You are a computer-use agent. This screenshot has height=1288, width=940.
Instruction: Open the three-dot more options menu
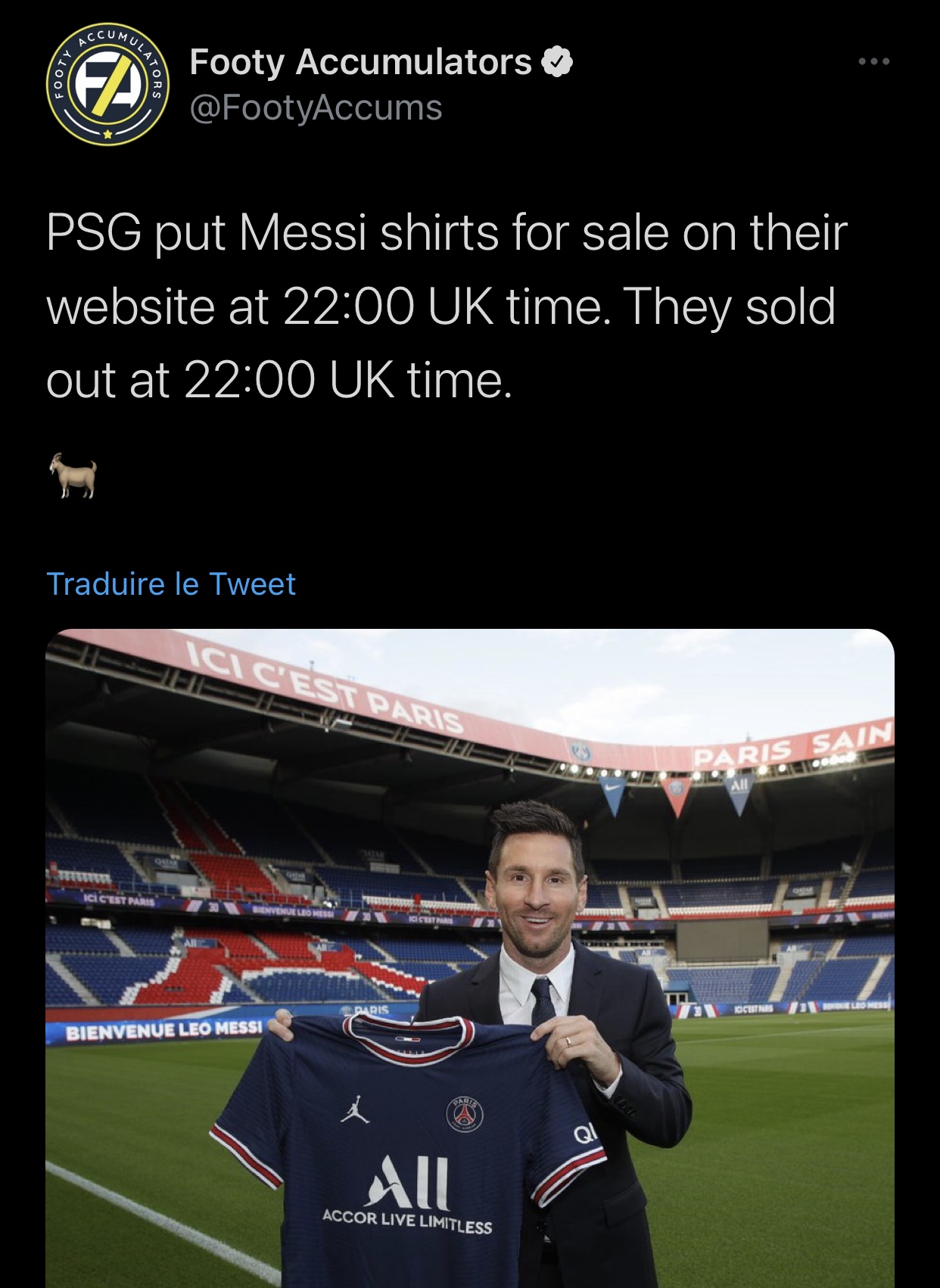[874, 61]
